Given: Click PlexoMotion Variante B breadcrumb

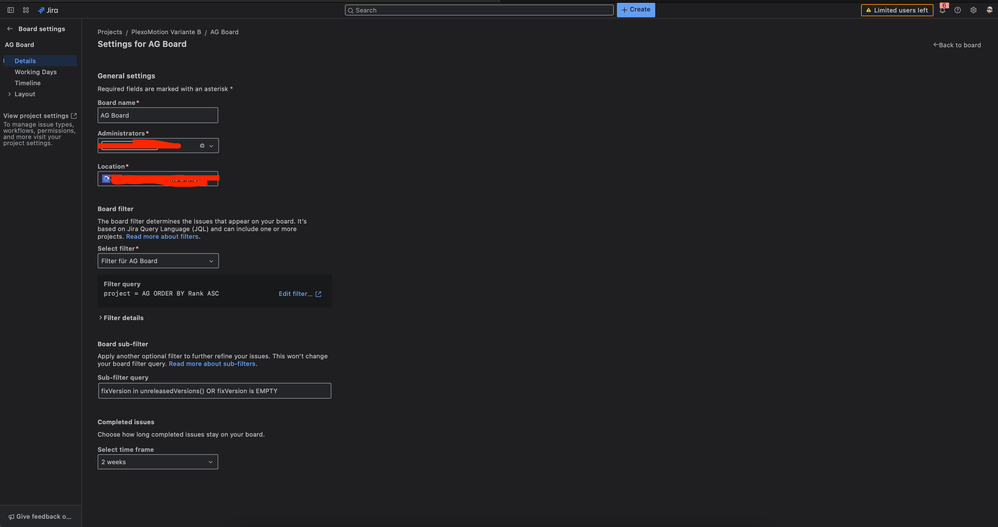Looking at the screenshot, I should click(166, 32).
